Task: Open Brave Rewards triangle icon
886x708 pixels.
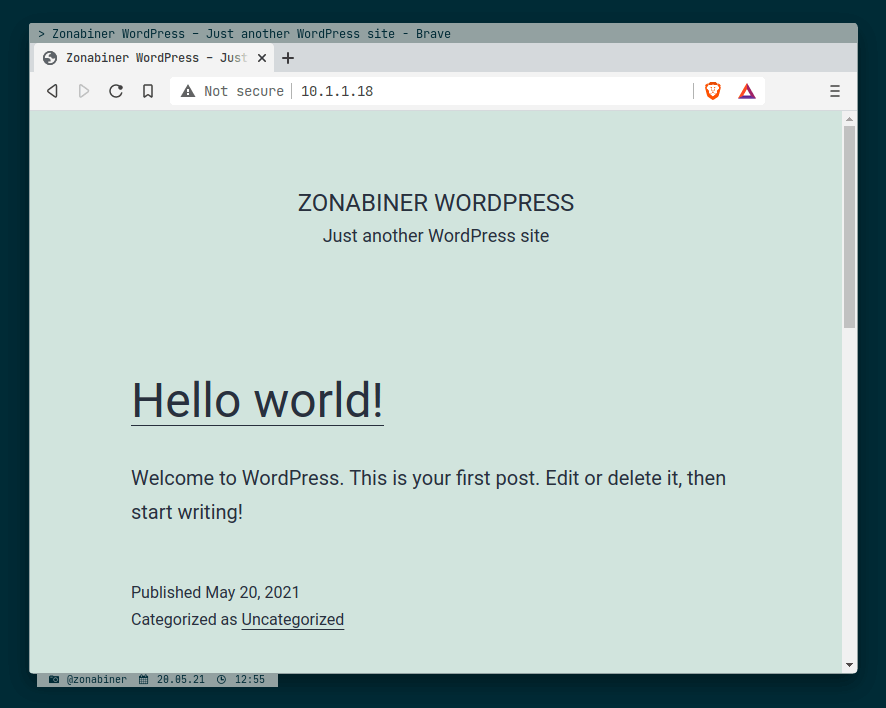Action: [746, 91]
